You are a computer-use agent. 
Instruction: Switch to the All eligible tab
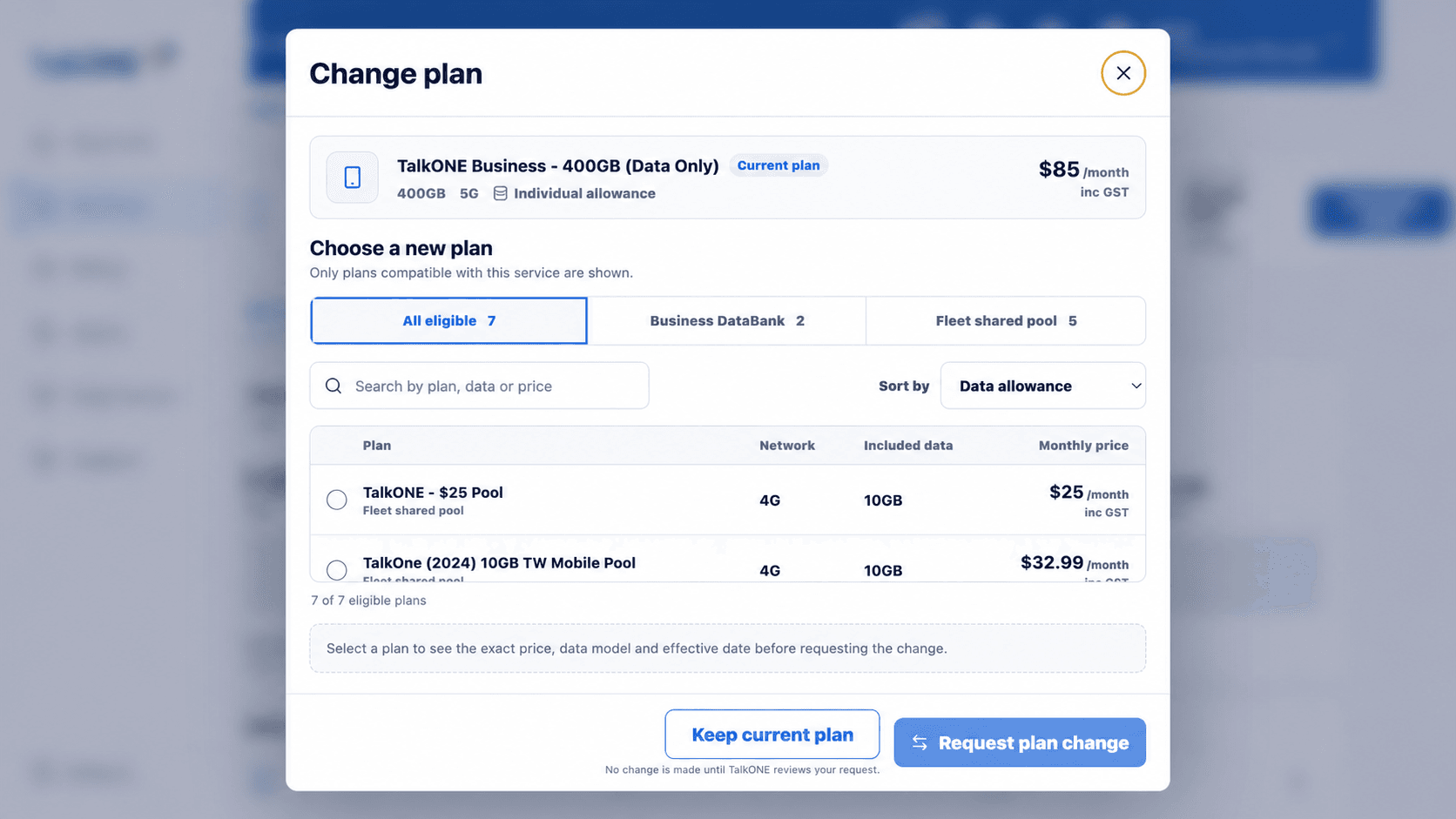point(448,320)
